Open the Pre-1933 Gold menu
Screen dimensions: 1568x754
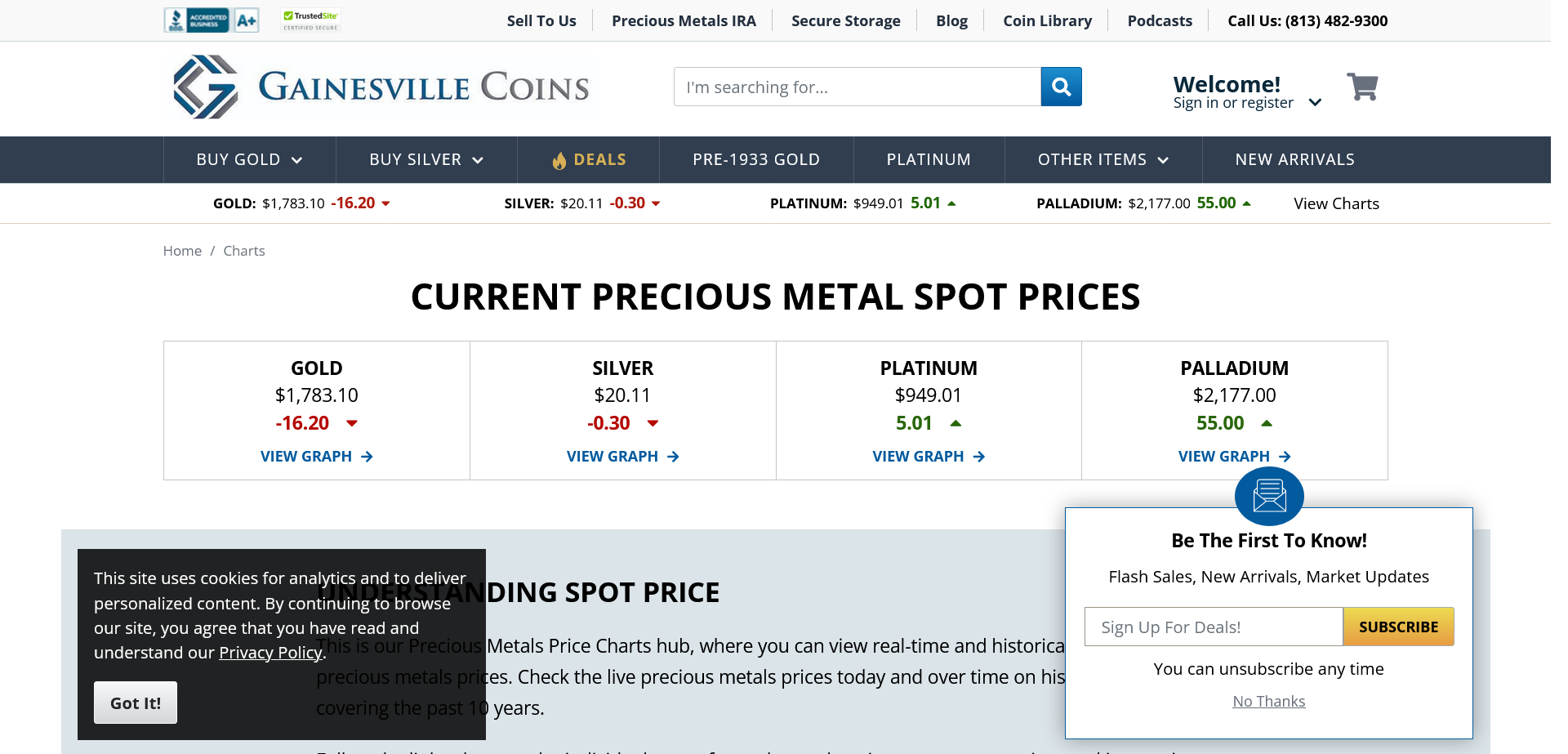coord(756,160)
